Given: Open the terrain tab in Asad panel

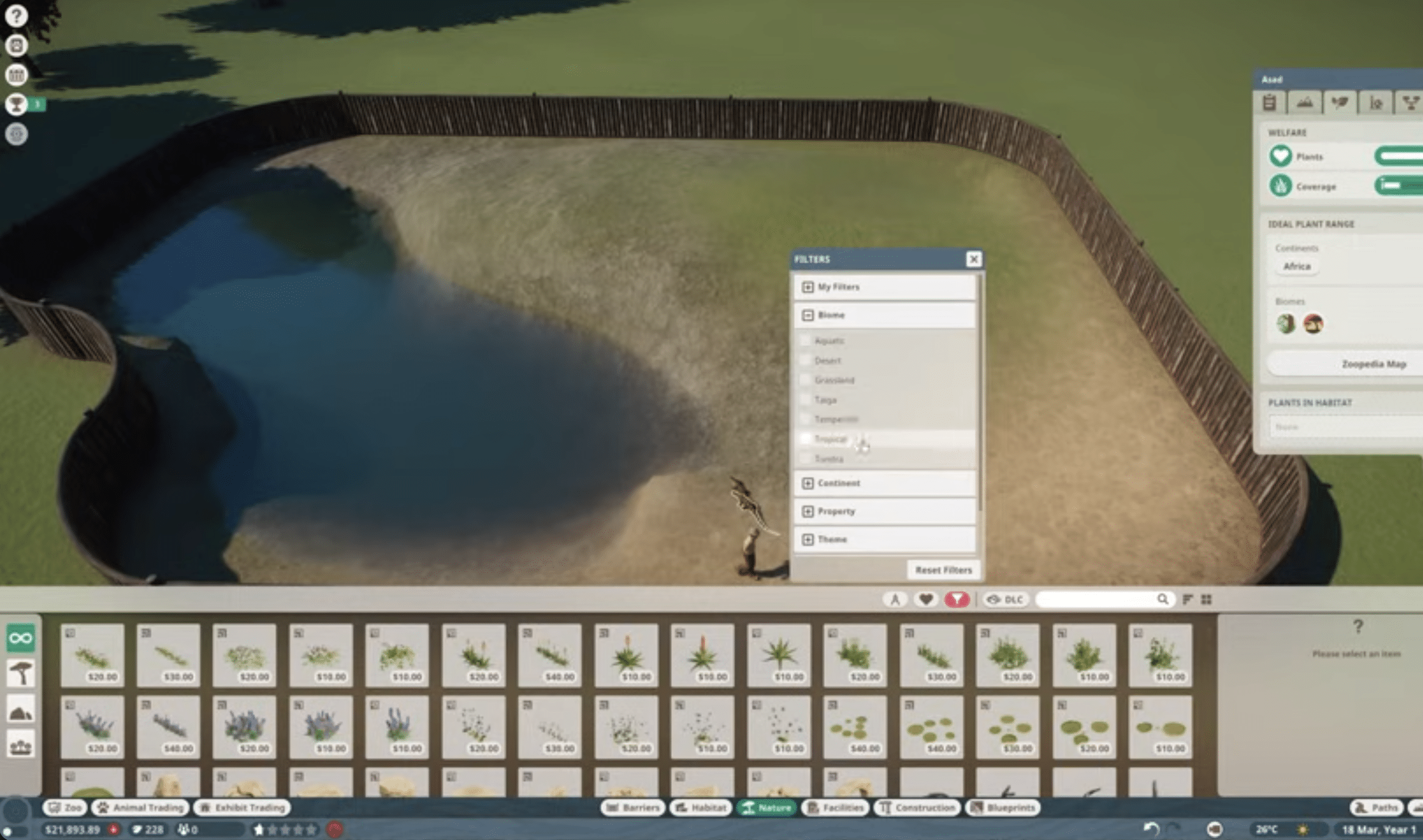Looking at the screenshot, I should click(x=1305, y=102).
